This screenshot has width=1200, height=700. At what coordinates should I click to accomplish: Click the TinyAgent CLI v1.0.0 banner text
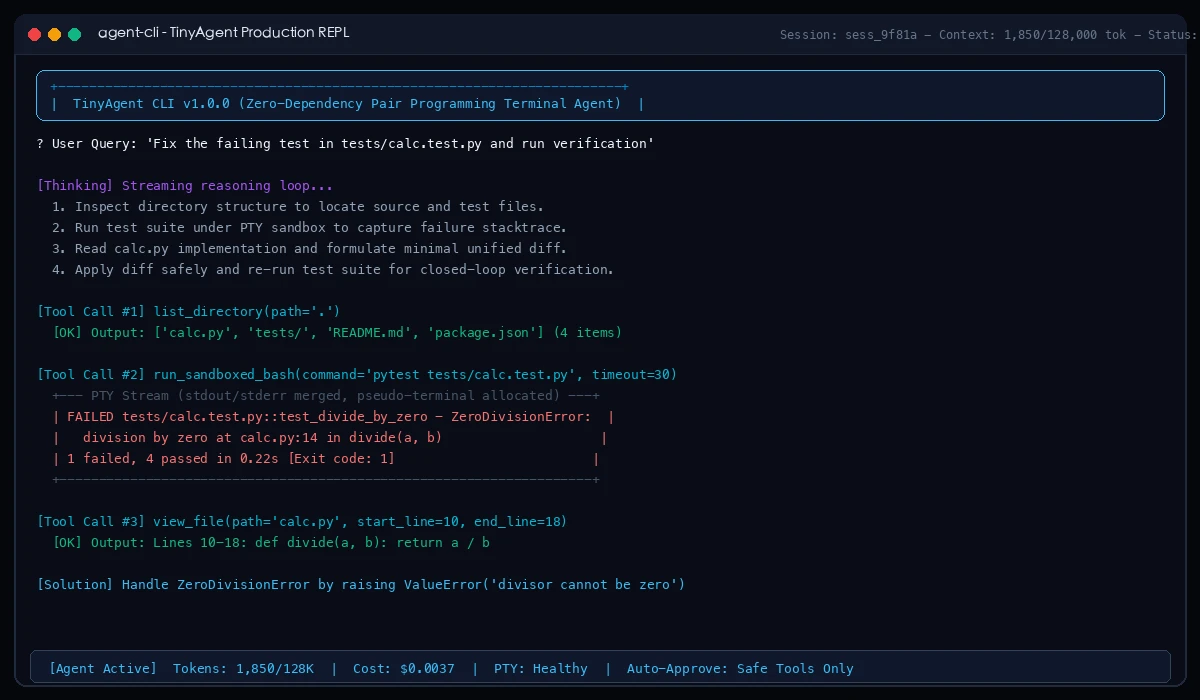(x=347, y=103)
